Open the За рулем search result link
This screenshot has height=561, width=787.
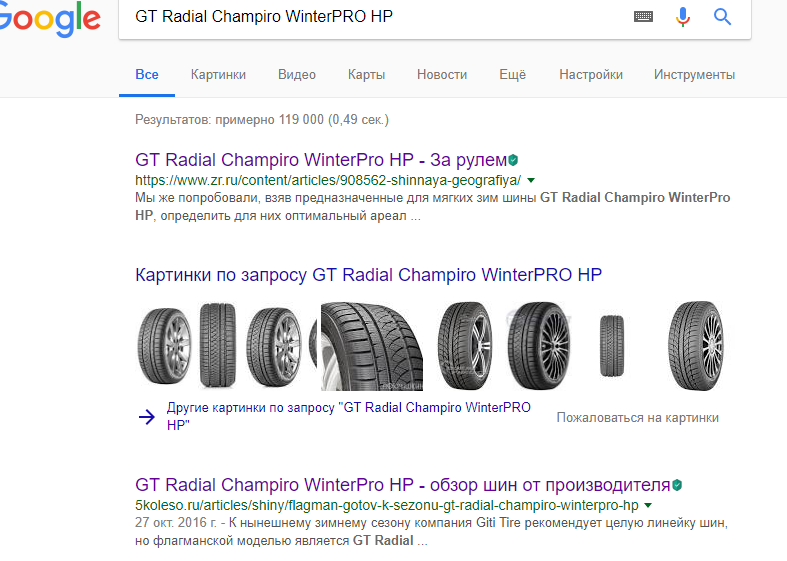[x=320, y=160]
